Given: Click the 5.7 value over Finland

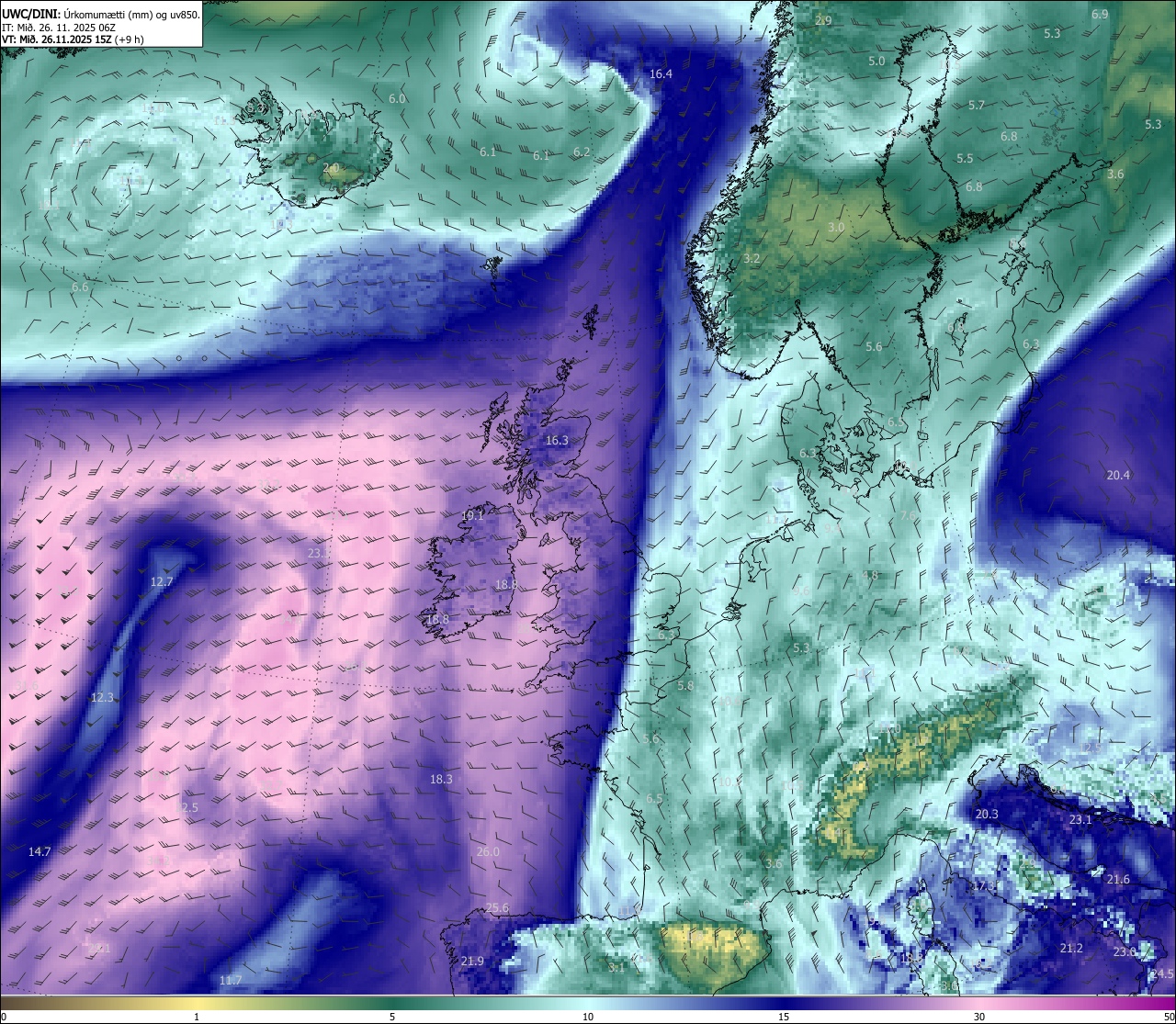Looking at the screenshot, I should (x=977, y=107).
